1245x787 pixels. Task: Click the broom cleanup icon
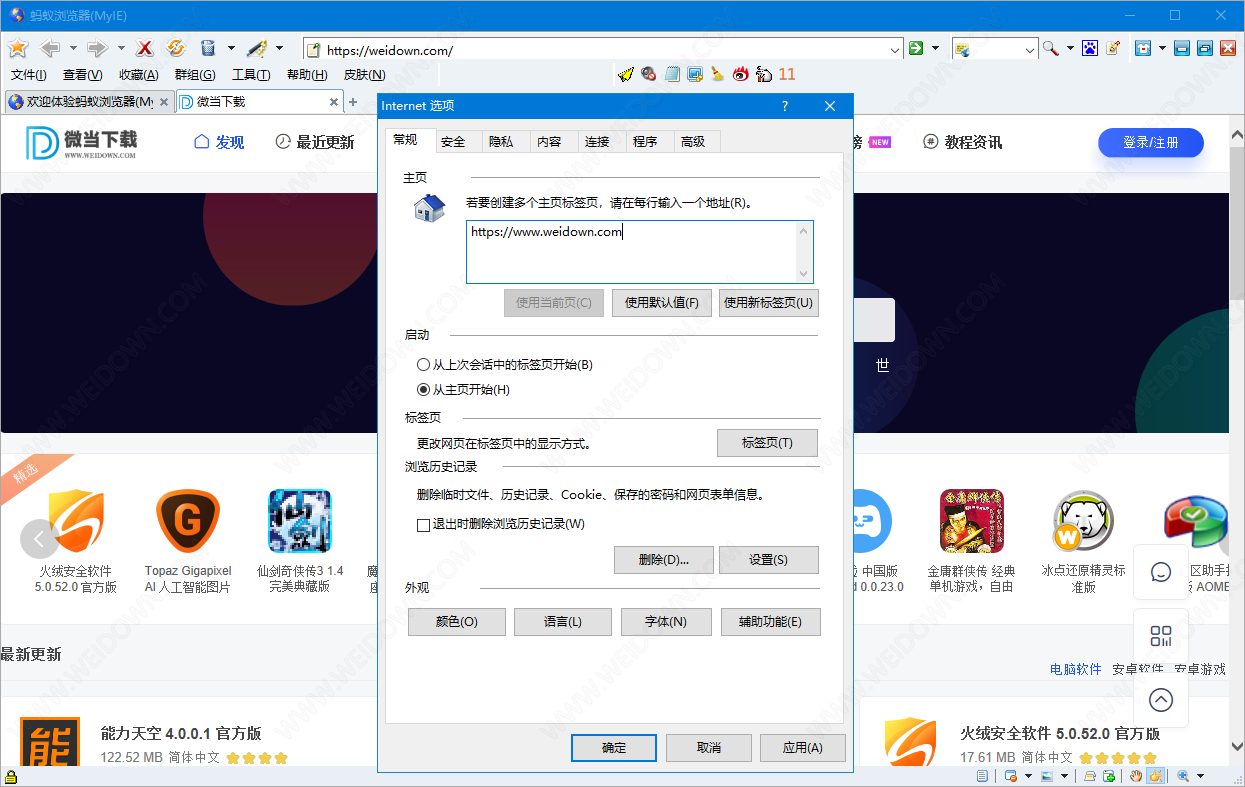(717, 74)
